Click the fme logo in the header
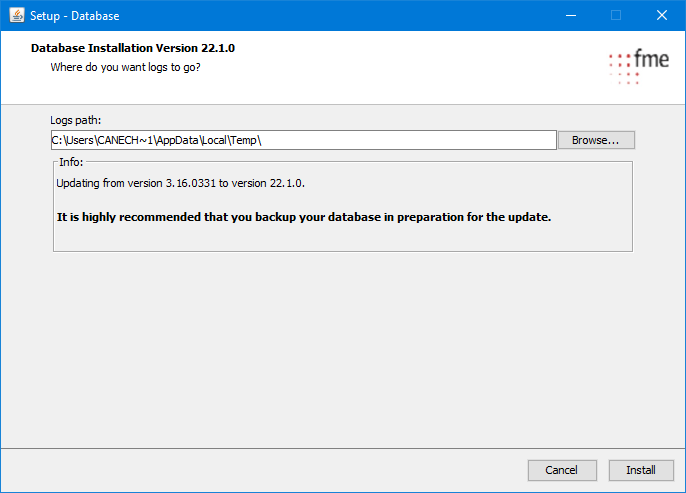The width and height of the screenshot is (686, 493). point(638,65)
